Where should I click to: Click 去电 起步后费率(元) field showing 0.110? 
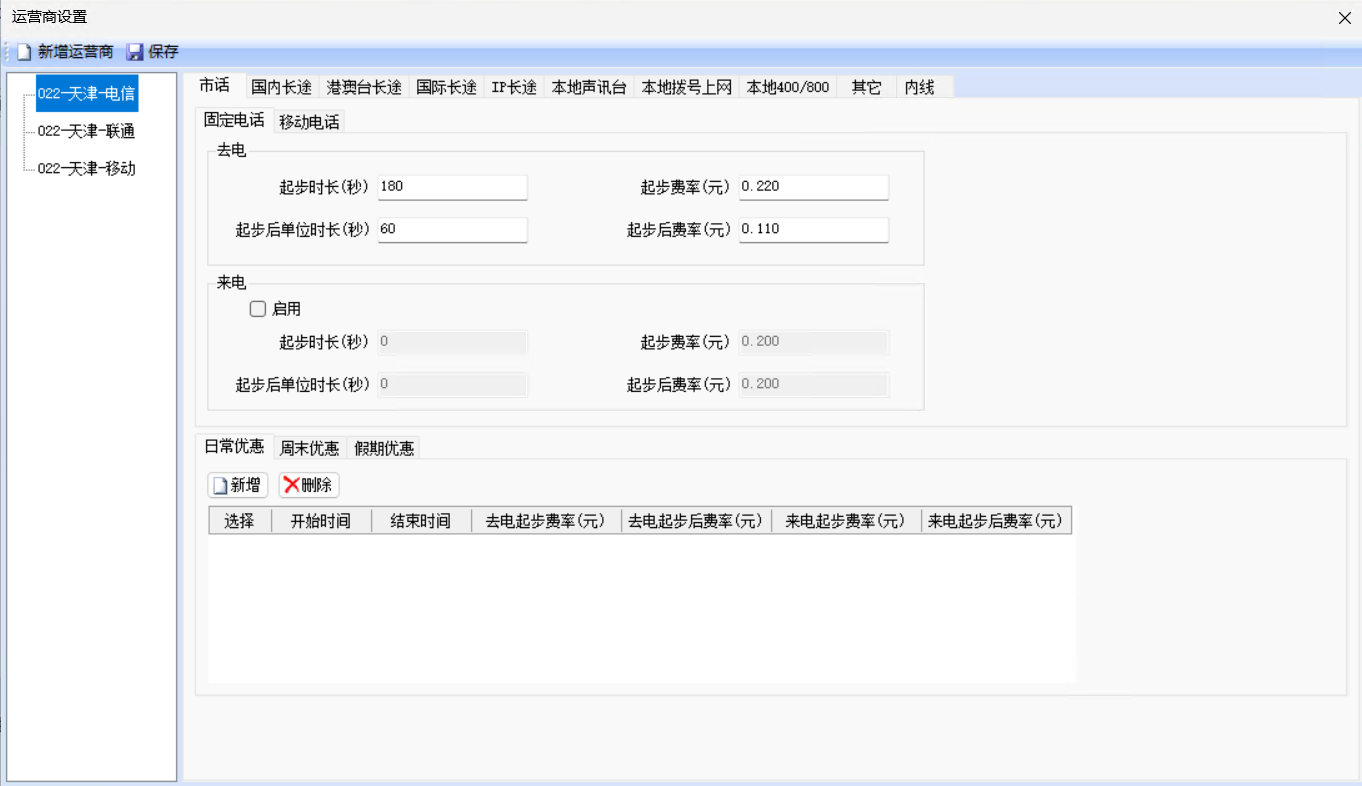pos(814,229)
